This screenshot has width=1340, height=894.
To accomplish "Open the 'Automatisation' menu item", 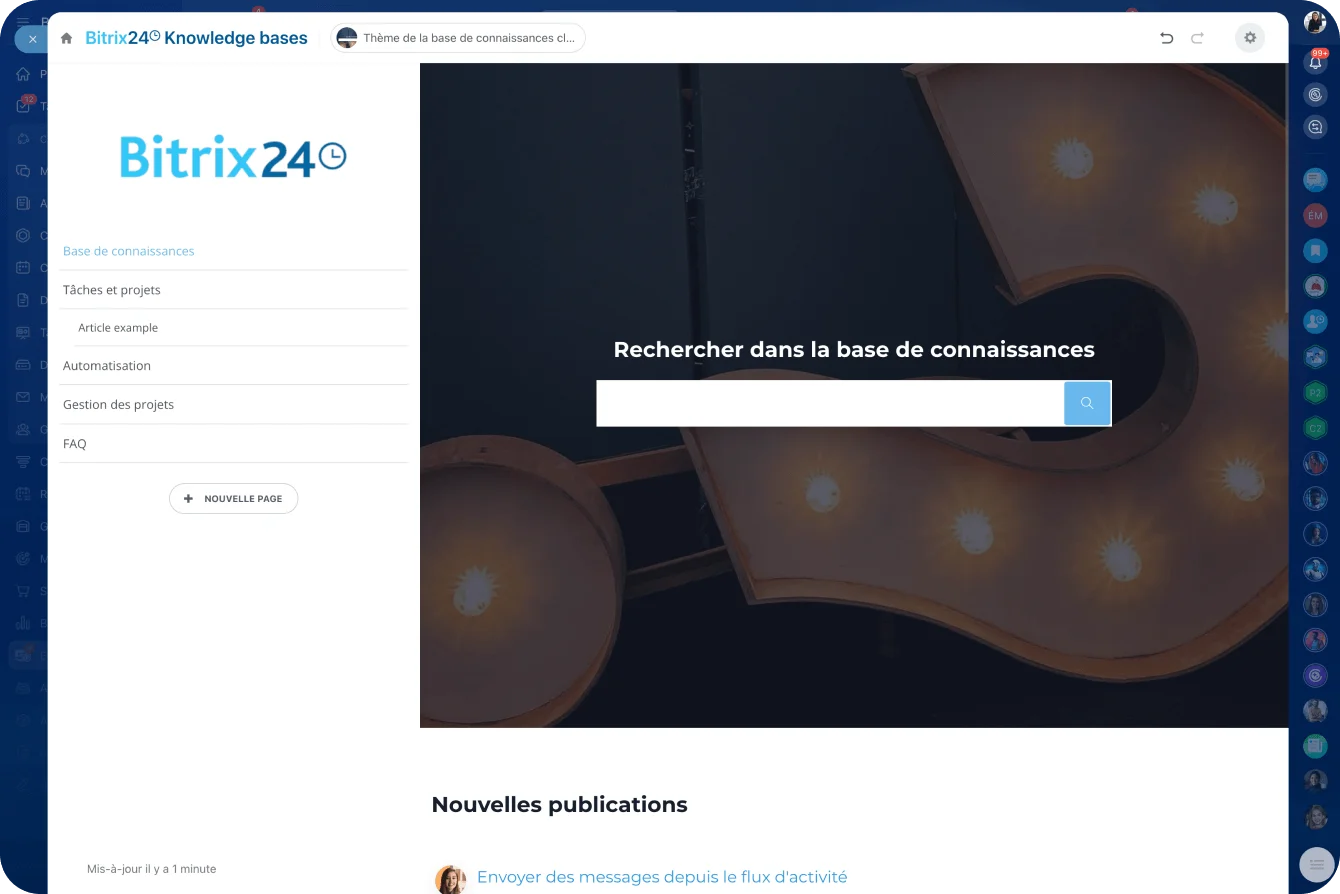I will tap(107, 366).
